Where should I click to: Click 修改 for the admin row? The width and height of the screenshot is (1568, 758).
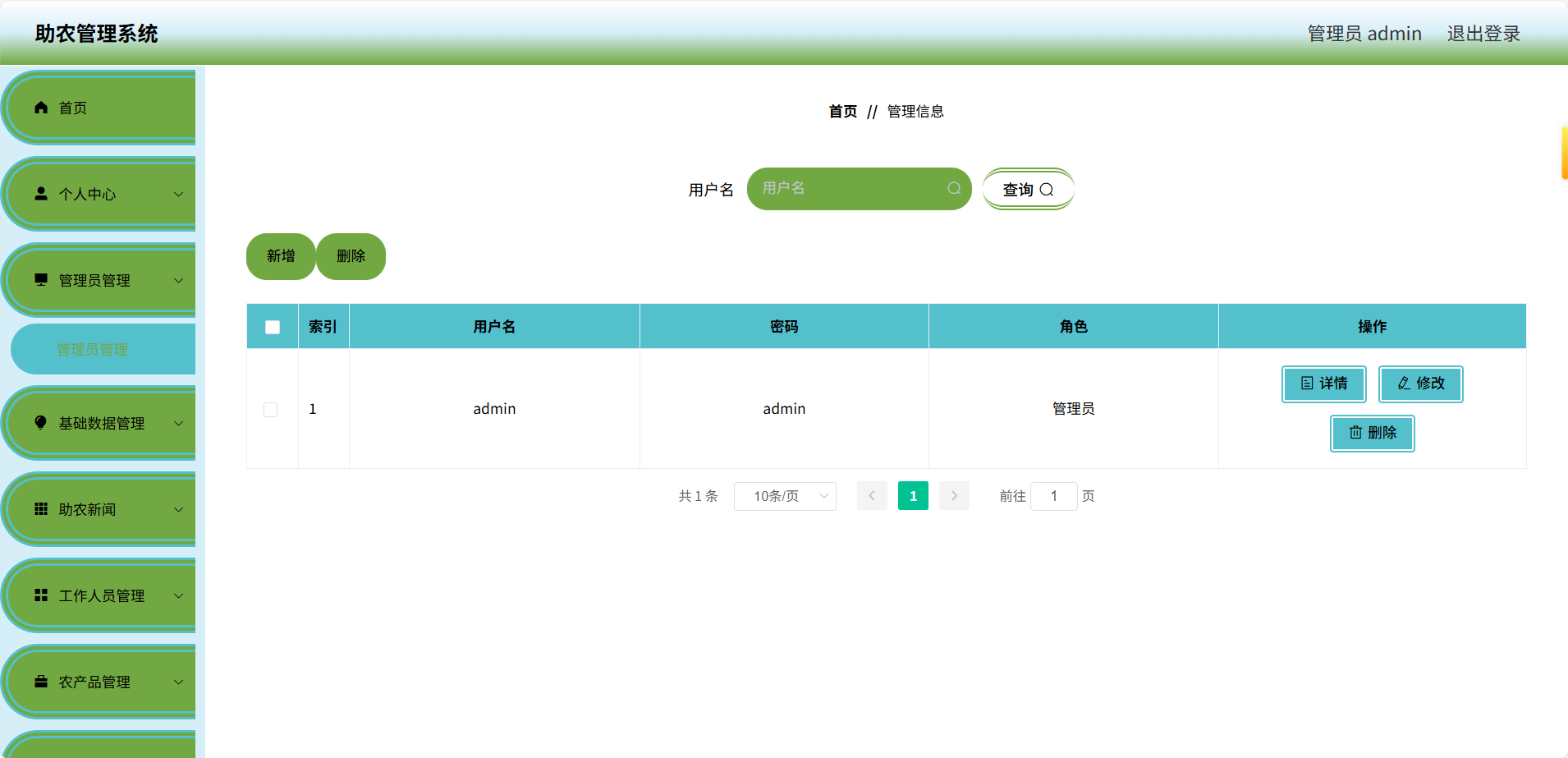coord(1421,384)
